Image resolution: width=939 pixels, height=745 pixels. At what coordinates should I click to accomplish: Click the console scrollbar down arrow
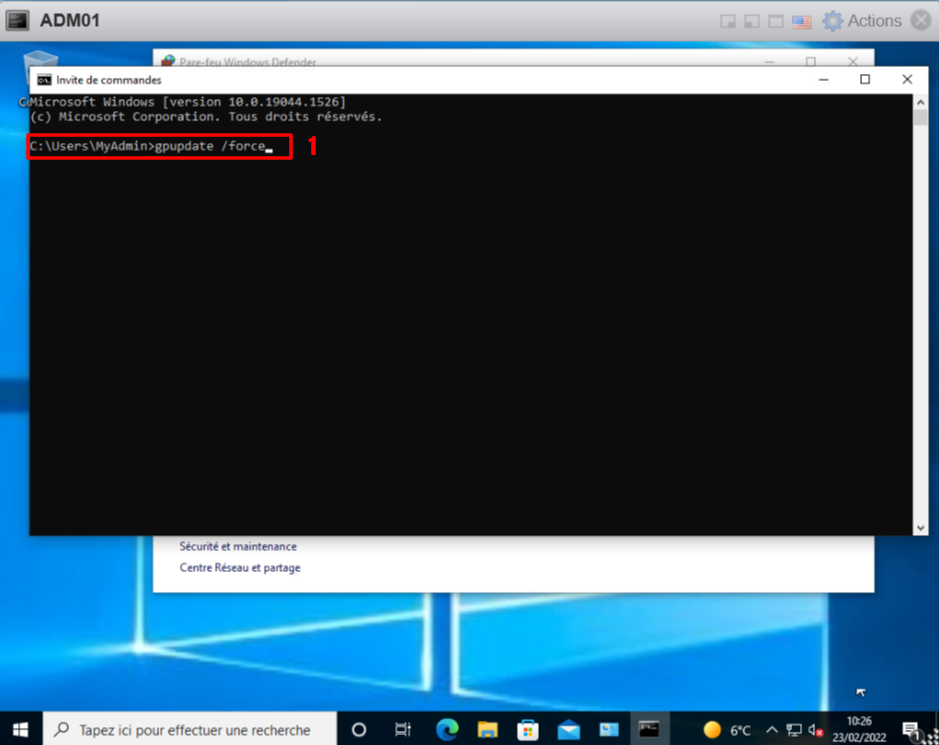pos(920,527)
